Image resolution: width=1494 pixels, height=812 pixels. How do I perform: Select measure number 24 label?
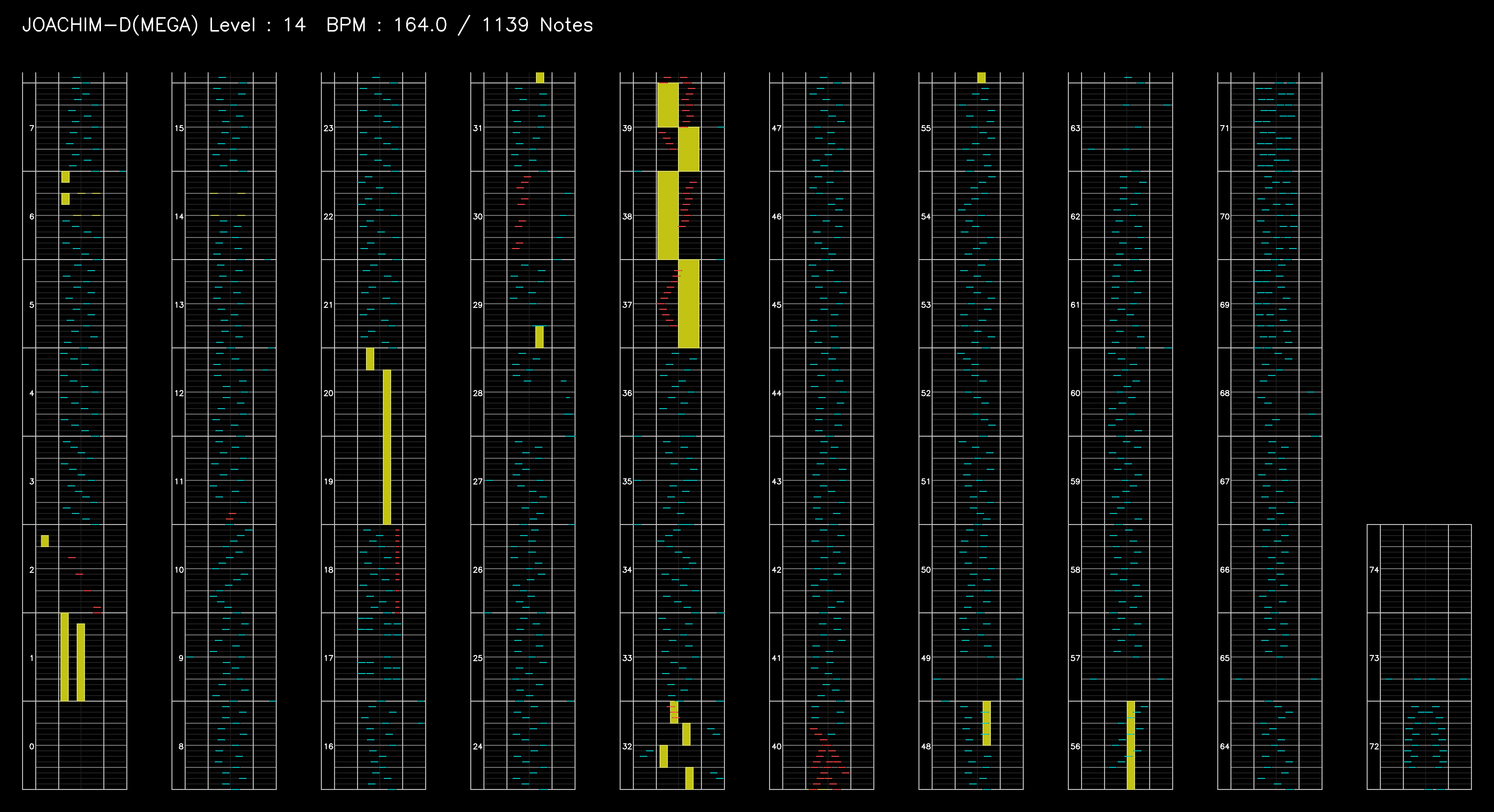tap(477, 746)
